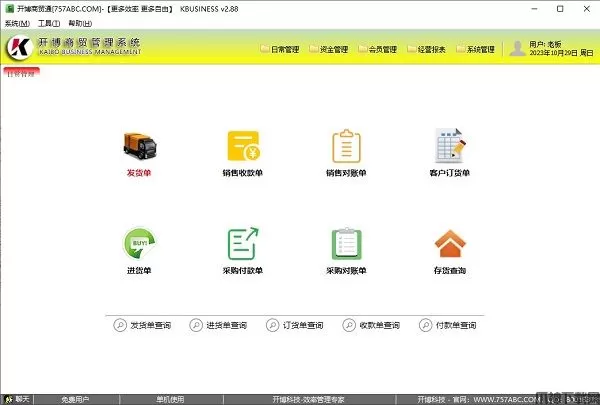600x405 pixels.
Task: Click the 进货单查询 link
Action: (x=227, y=325)
